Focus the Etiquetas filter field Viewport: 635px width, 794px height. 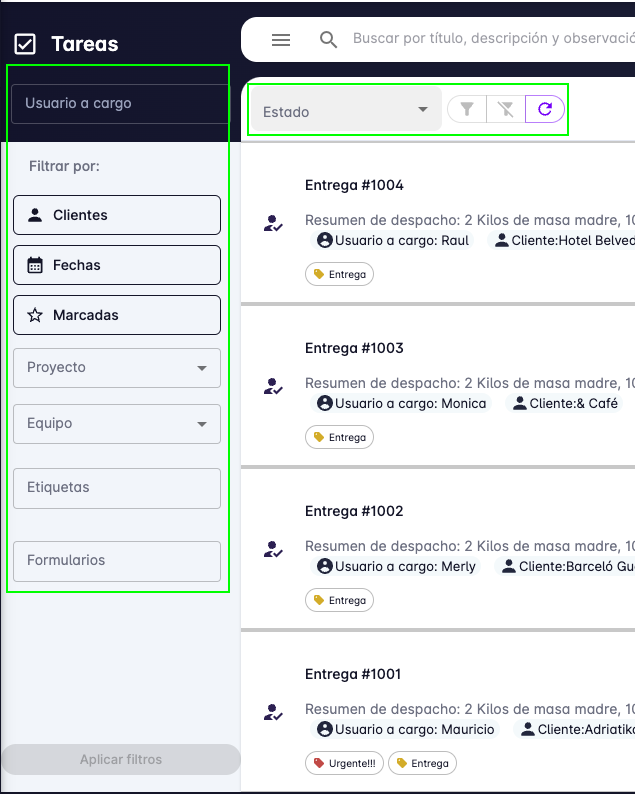tap(117, 488)
